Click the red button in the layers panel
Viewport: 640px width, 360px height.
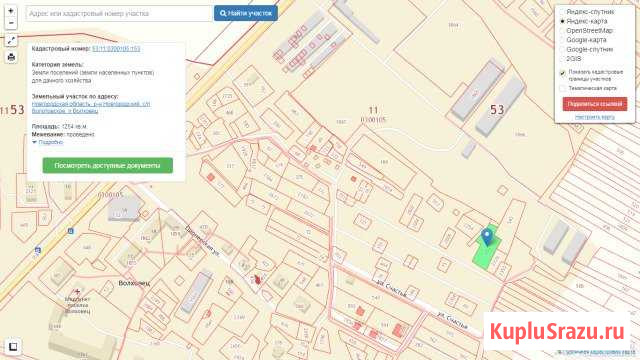pyautogui.click(x=595, y=104)
